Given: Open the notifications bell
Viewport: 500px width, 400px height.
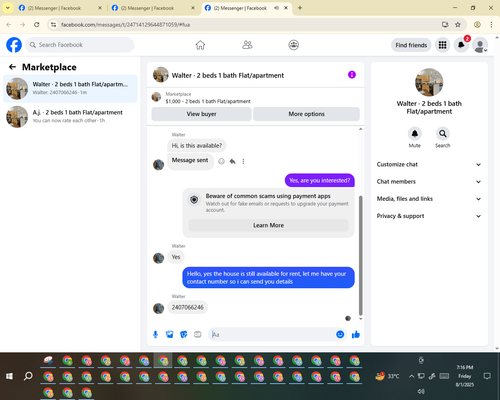Looking at the screenshot, I should click(461, 45).
